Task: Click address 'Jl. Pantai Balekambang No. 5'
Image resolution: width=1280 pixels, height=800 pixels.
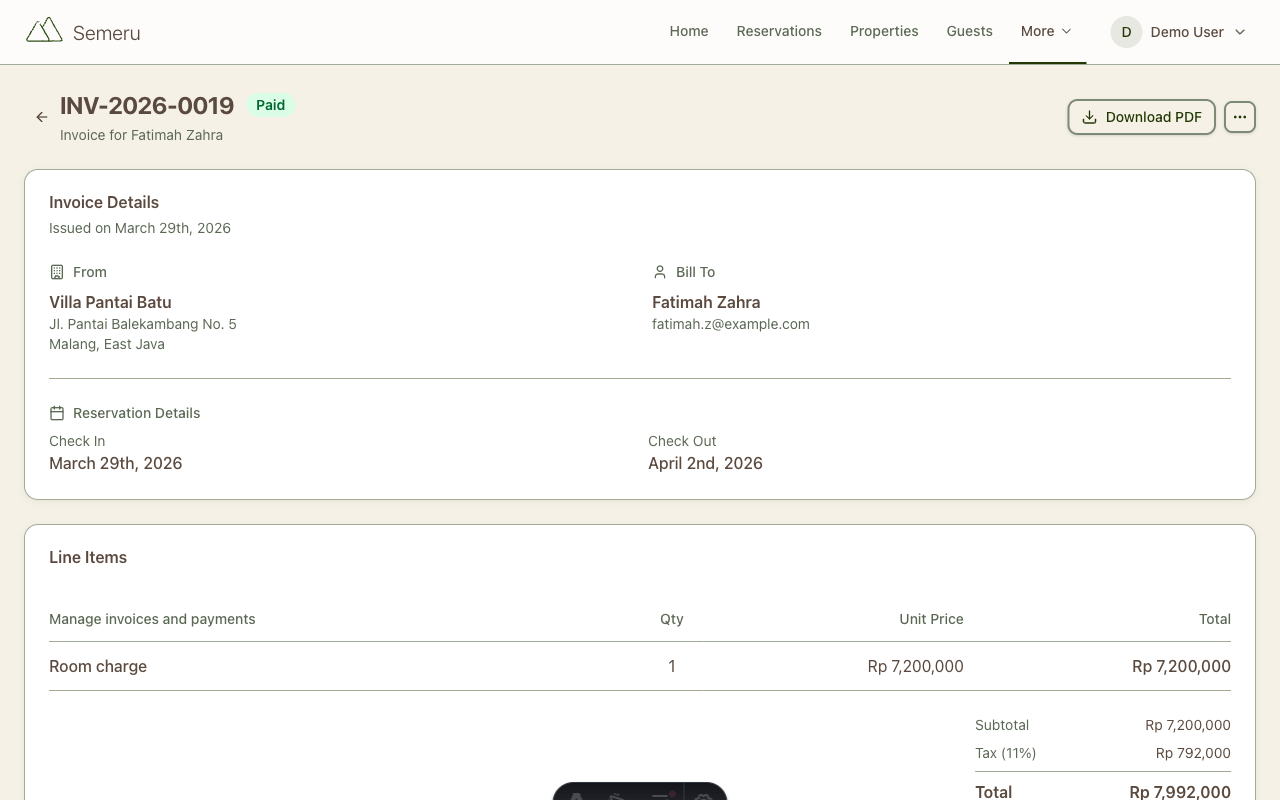Action: pos(143,324)
